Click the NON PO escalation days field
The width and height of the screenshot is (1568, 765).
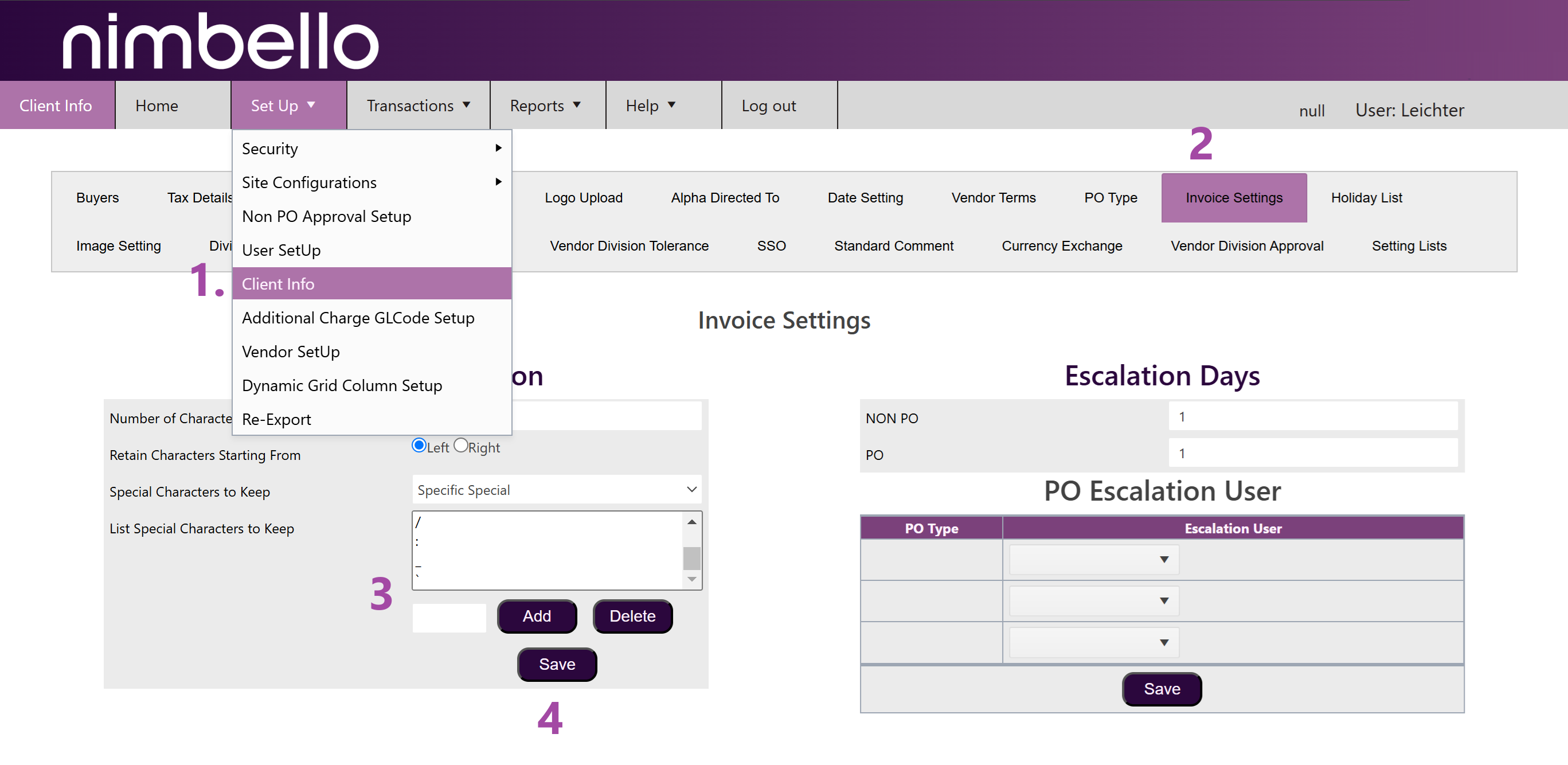click(x=1312, y=416)
